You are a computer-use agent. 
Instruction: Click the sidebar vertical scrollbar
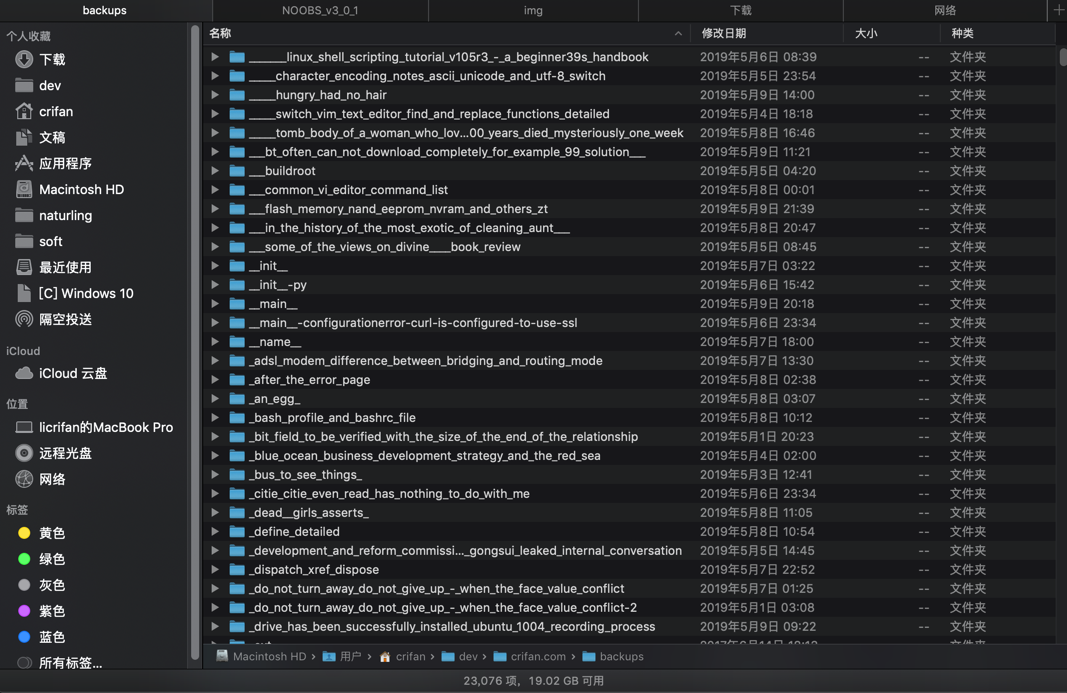[x=195, y=344]
